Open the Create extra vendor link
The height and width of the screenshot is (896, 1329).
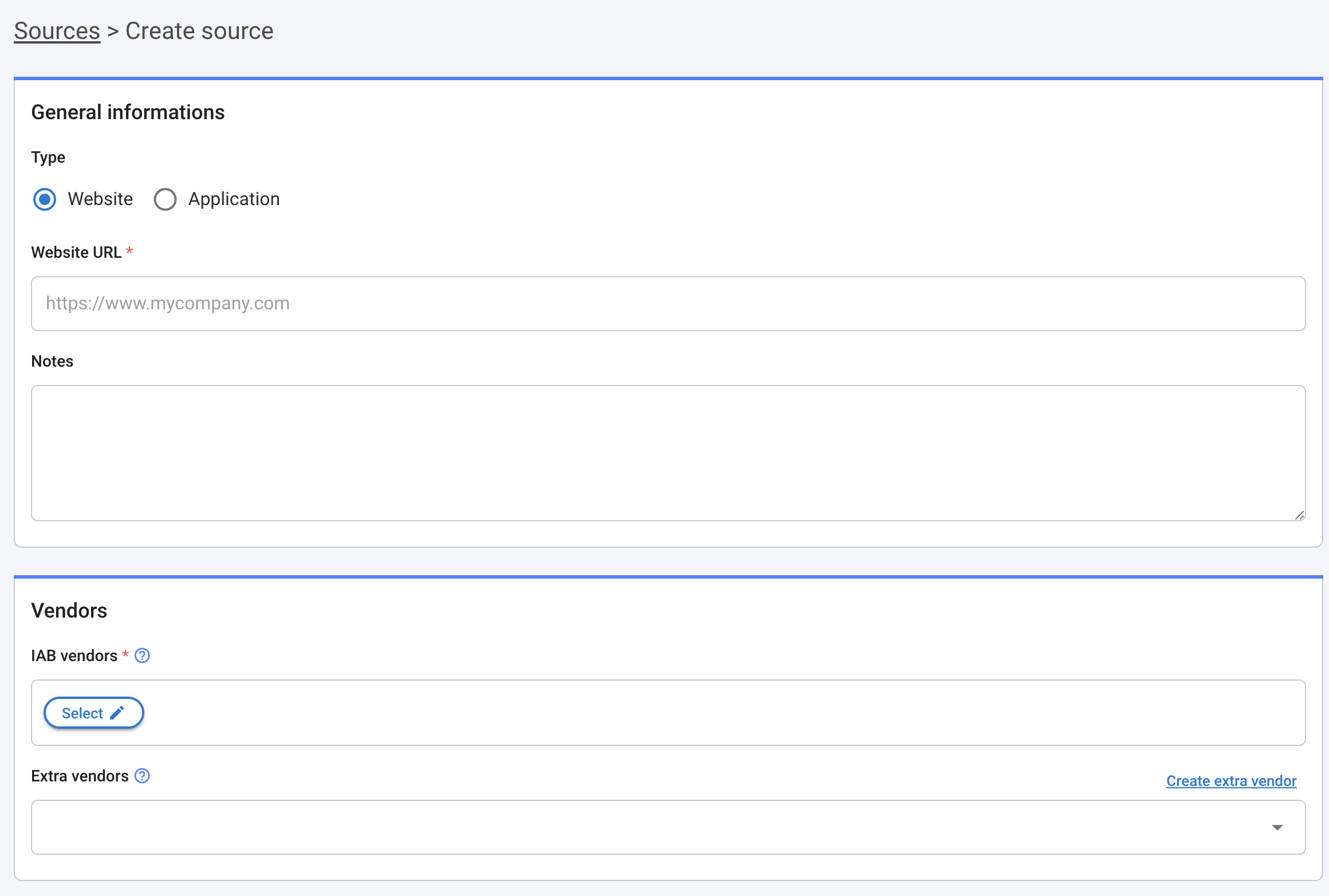coord(1231,781)
